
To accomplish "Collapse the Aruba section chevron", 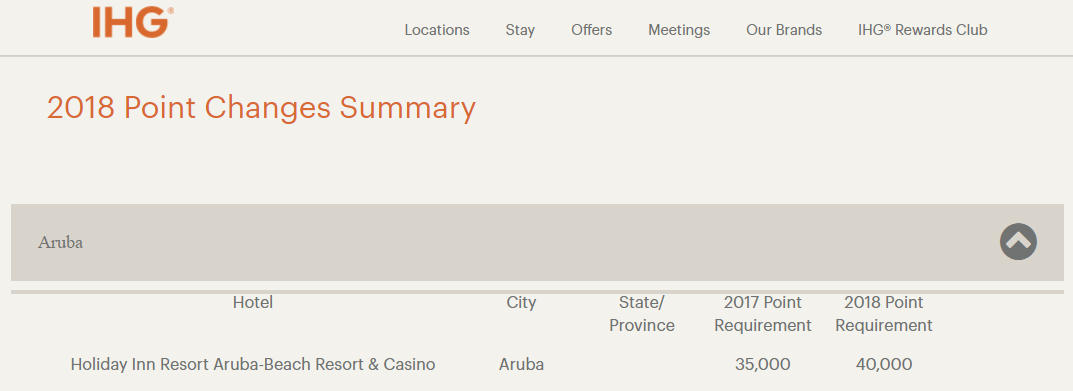I will click(1018, 242).
